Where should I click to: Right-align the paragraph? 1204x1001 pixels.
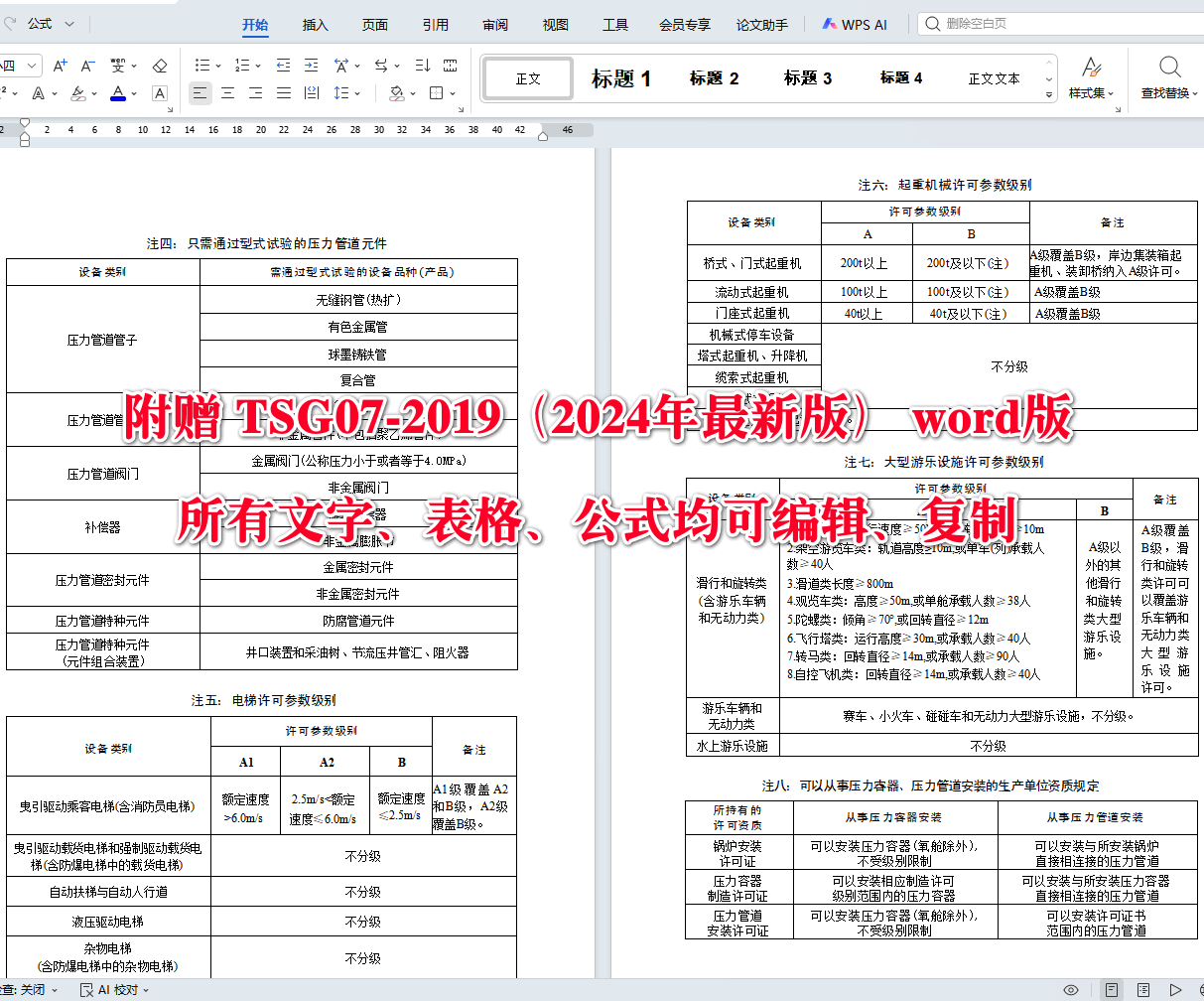tap(255, 93)
